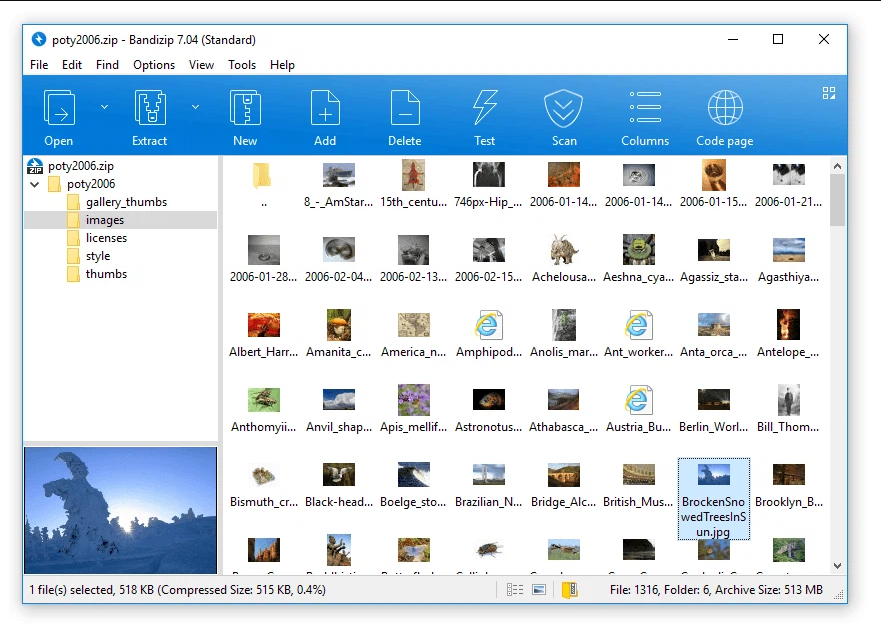Collapse the poty2006 folder tree

point(34,184)
